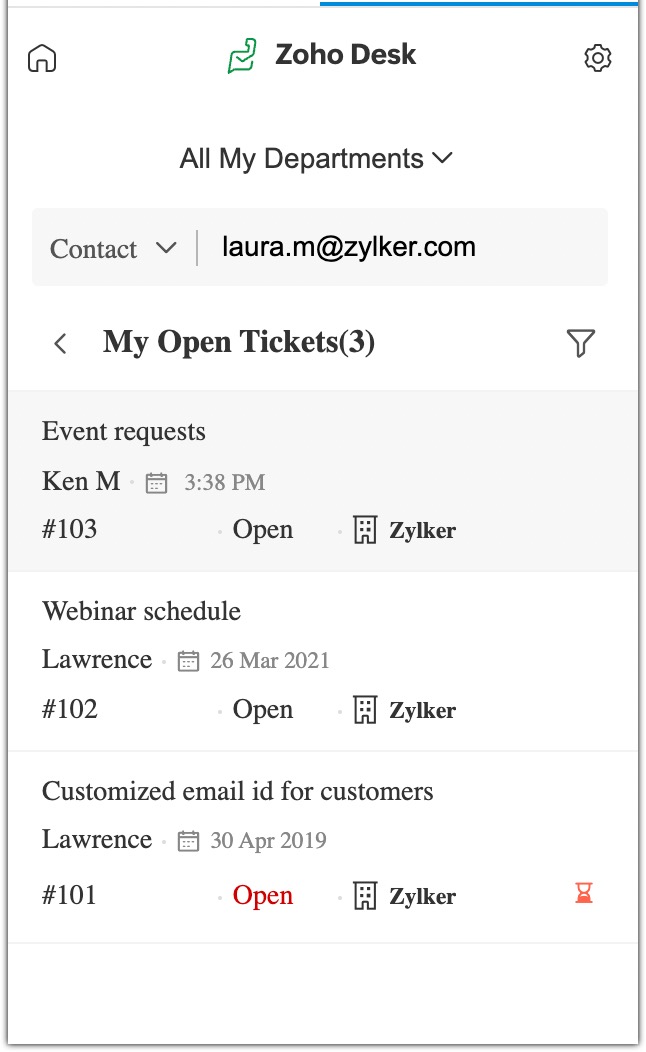
Task: Open the Contact search type dropdown
Action: tap(113, 249)
